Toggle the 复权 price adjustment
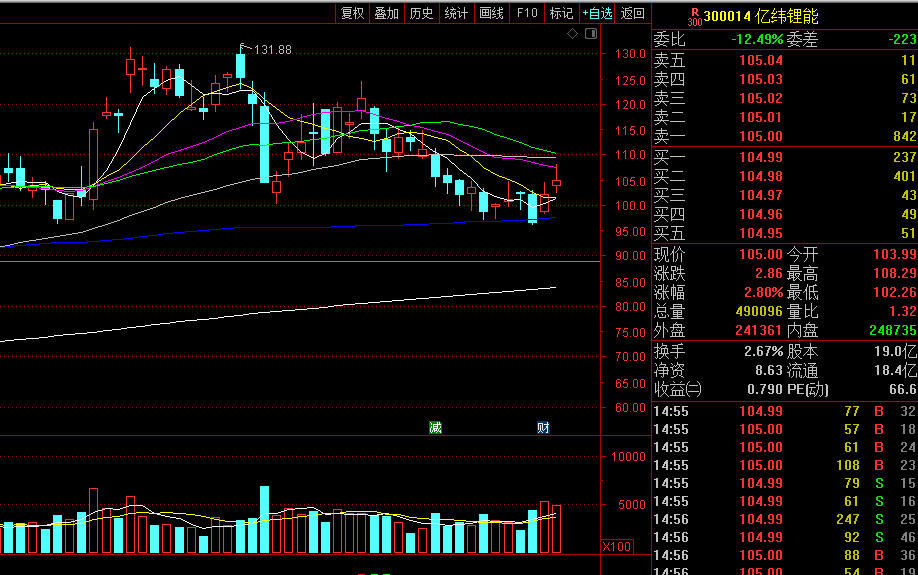 point(352,13)
